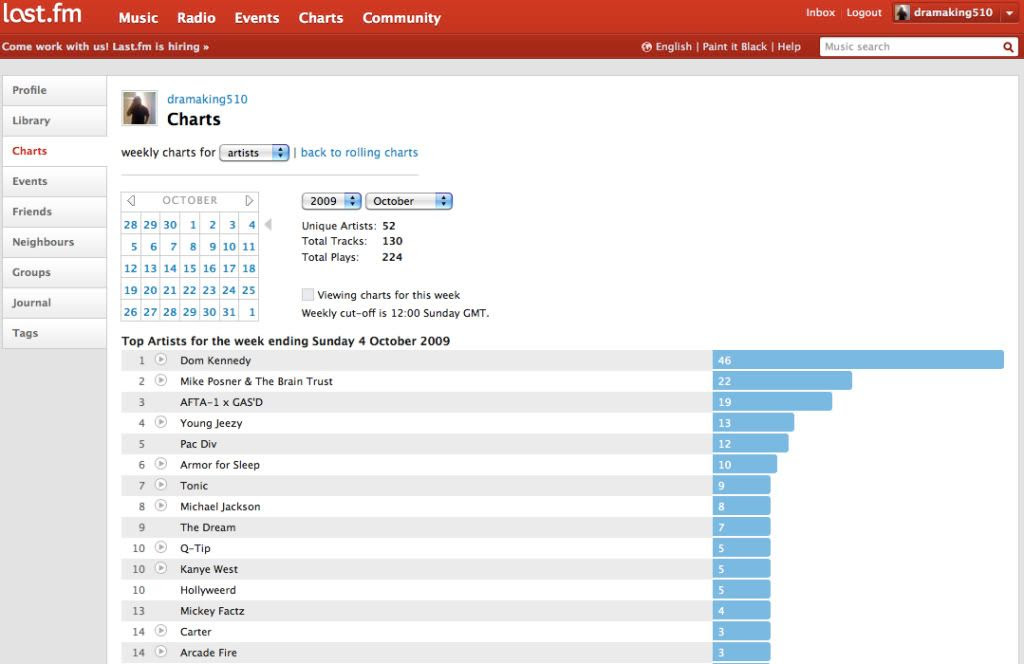Screen dimensions: 1024x664
Task: Open the Music menu
Action: pos(138,18)
